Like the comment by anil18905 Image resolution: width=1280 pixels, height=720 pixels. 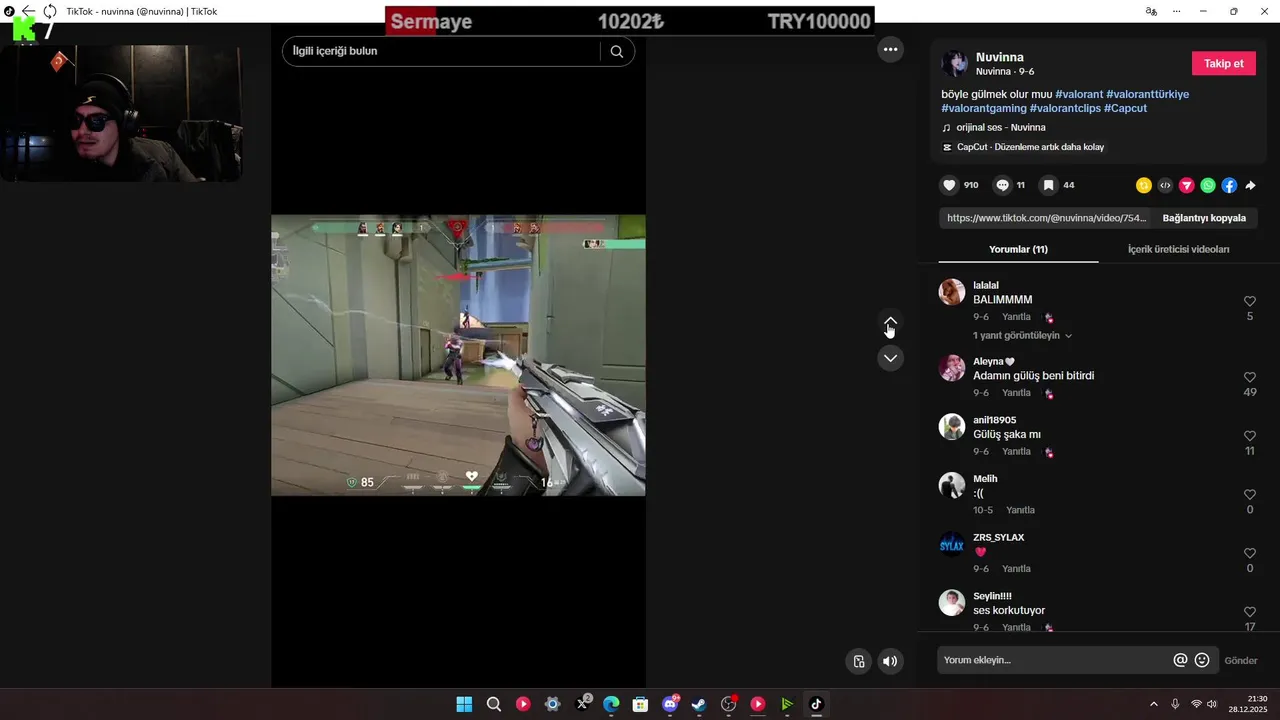pyautogui.click(x=1250, y=436)
